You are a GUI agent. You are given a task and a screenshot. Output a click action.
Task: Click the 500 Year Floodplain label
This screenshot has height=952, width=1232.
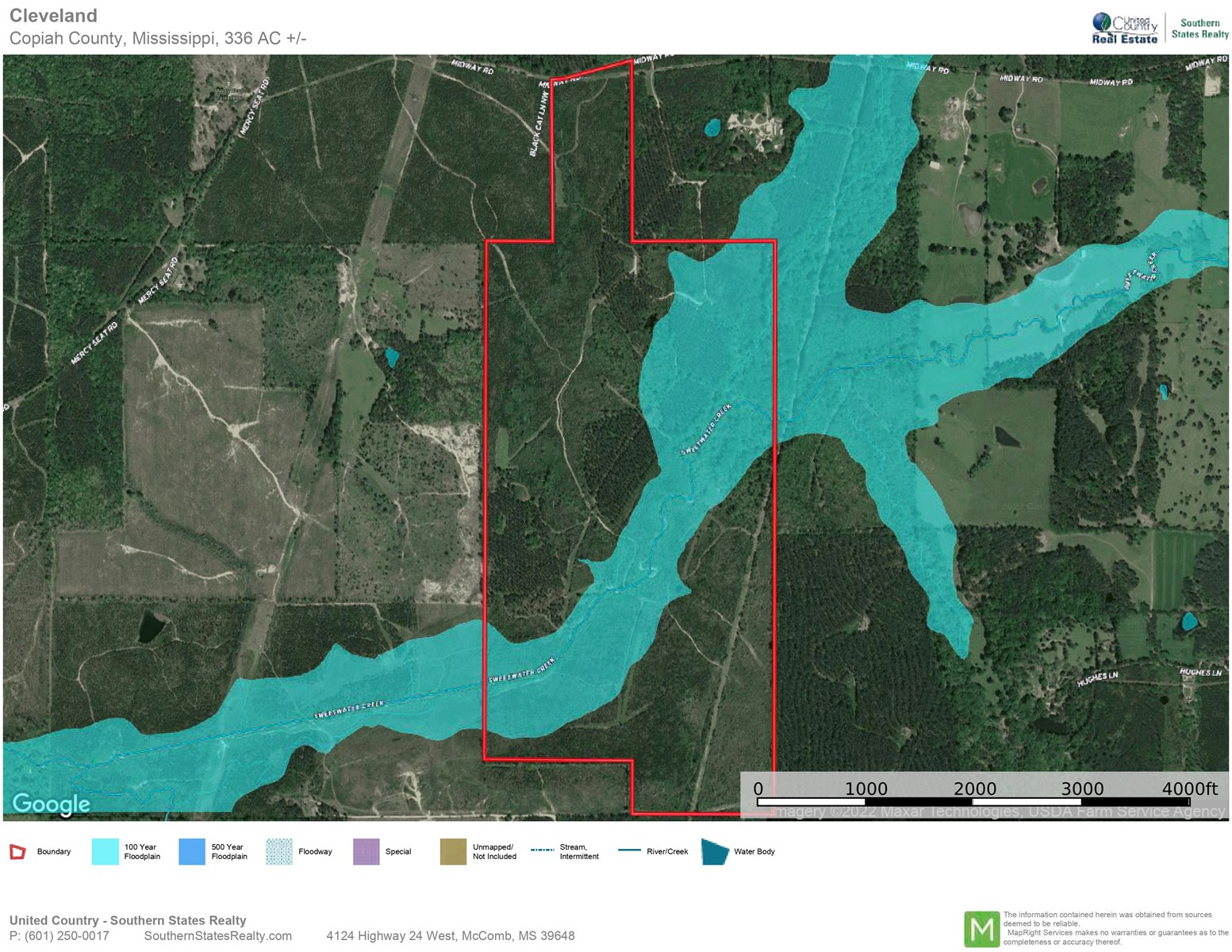coord(229,852)
